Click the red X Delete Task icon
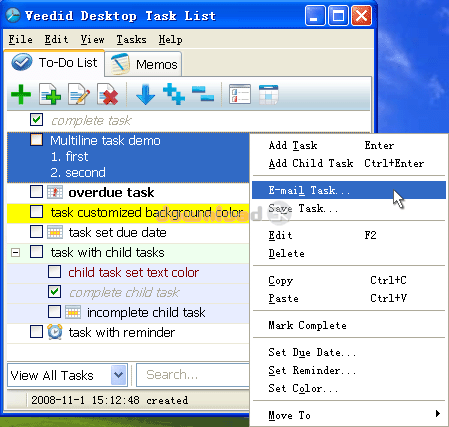449x427 pixels. 108,94
